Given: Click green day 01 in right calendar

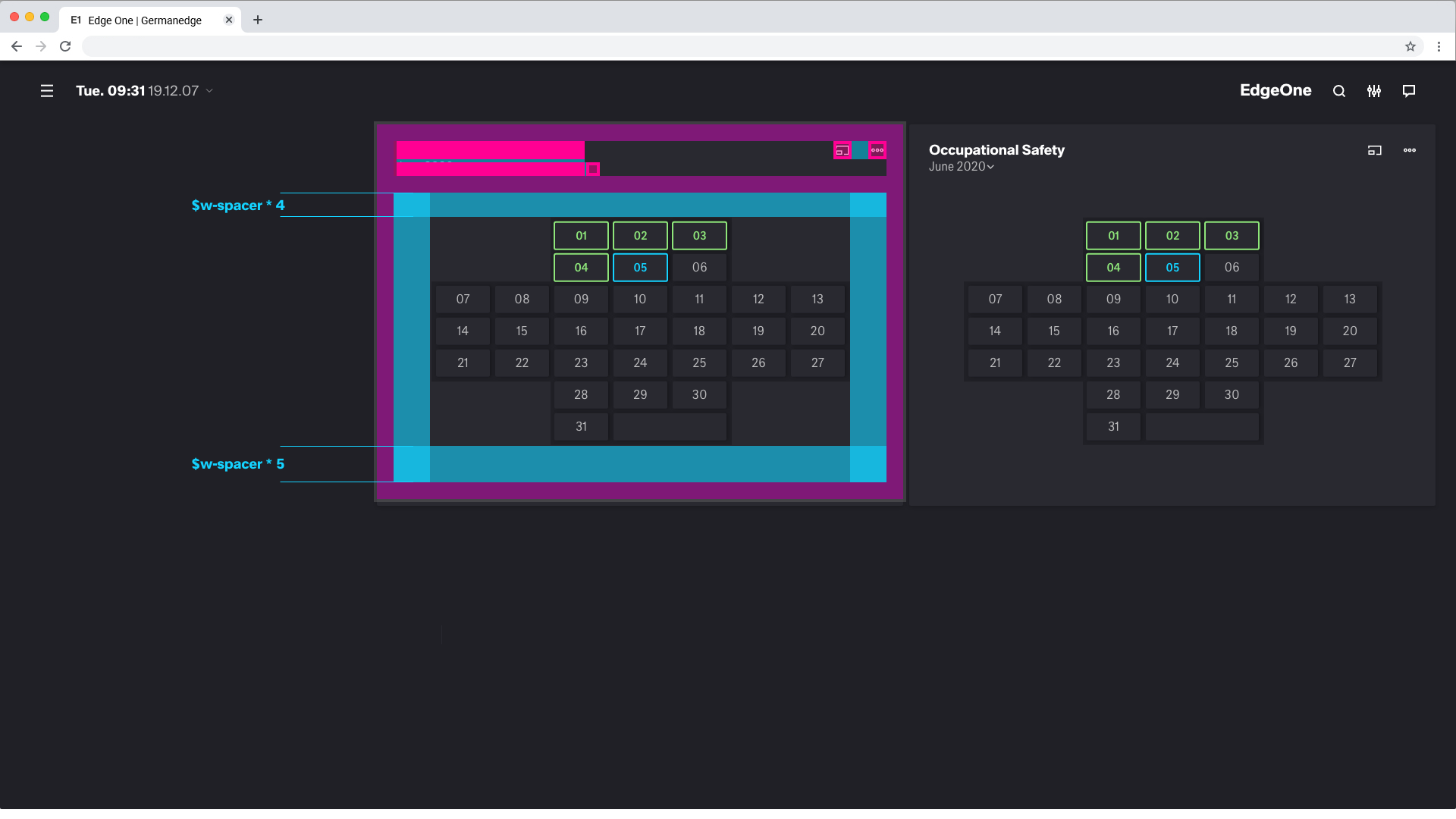Looking at the screenshot, I should [x=1113, y=236].
